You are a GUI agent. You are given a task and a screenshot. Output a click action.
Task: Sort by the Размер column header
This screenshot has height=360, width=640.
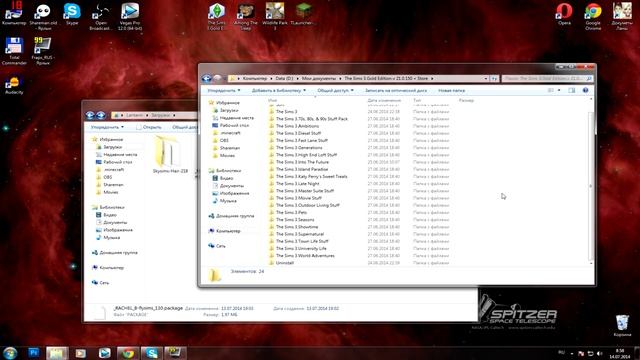[466, 100]
